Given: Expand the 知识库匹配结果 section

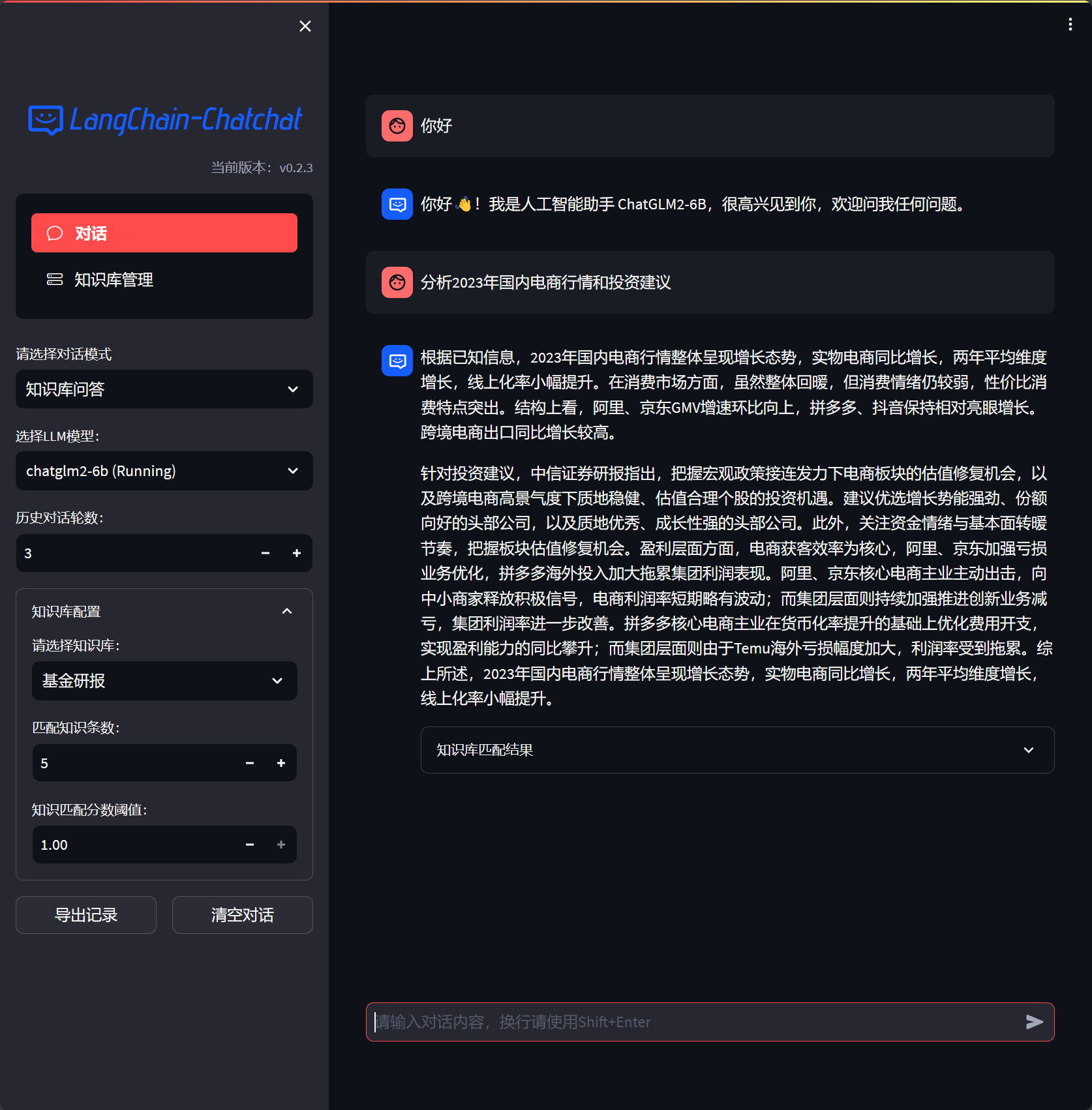Looking at the screenshot, I should (x=736, y=750).
